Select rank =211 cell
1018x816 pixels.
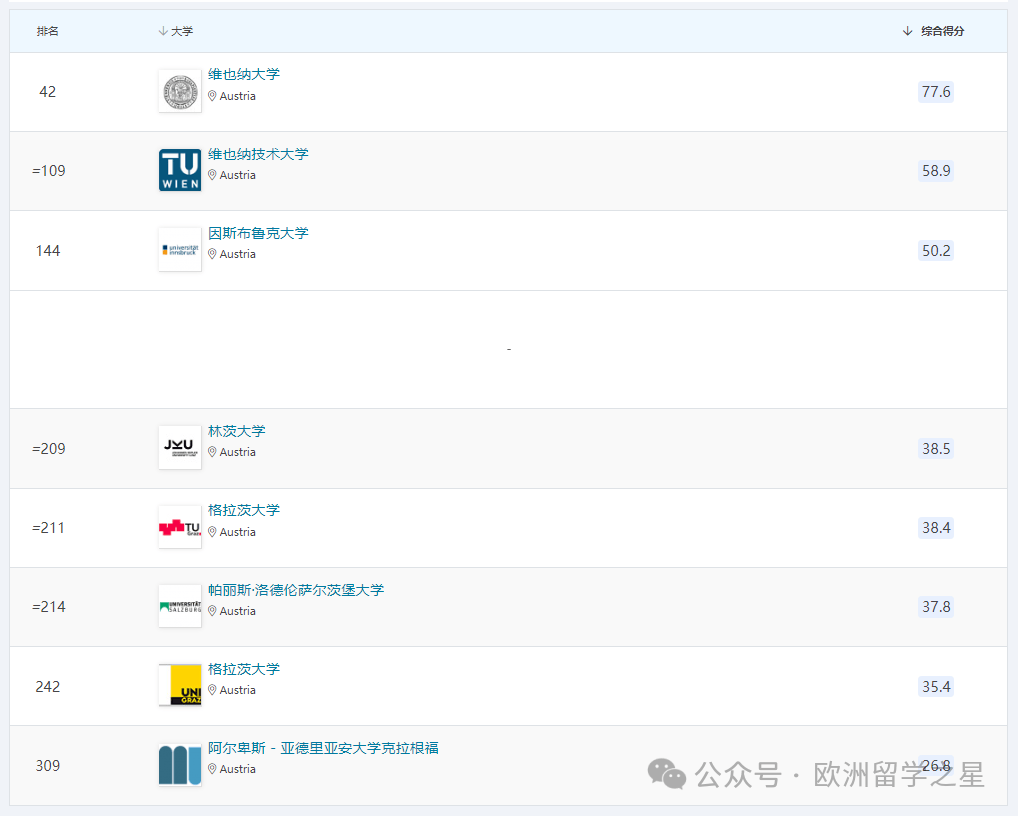[x=49, y=528]
